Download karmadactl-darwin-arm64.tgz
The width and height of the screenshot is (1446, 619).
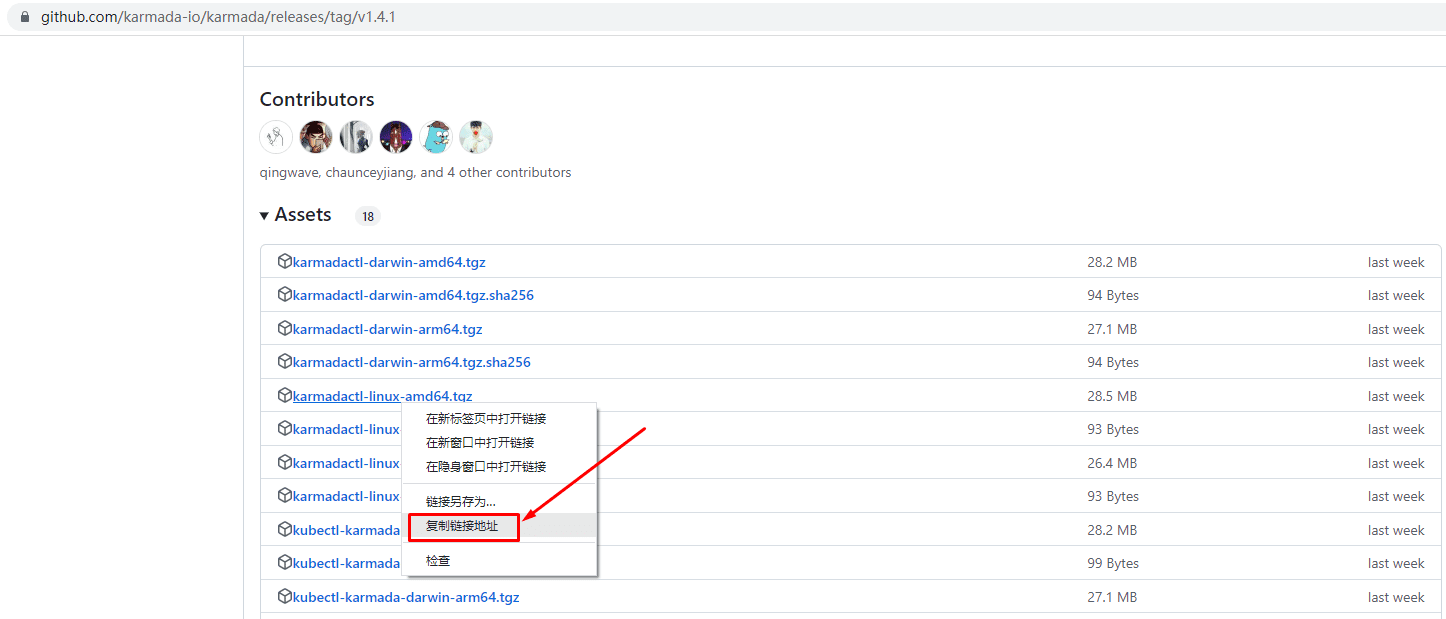pyautogui.click(x=388, y=329)
